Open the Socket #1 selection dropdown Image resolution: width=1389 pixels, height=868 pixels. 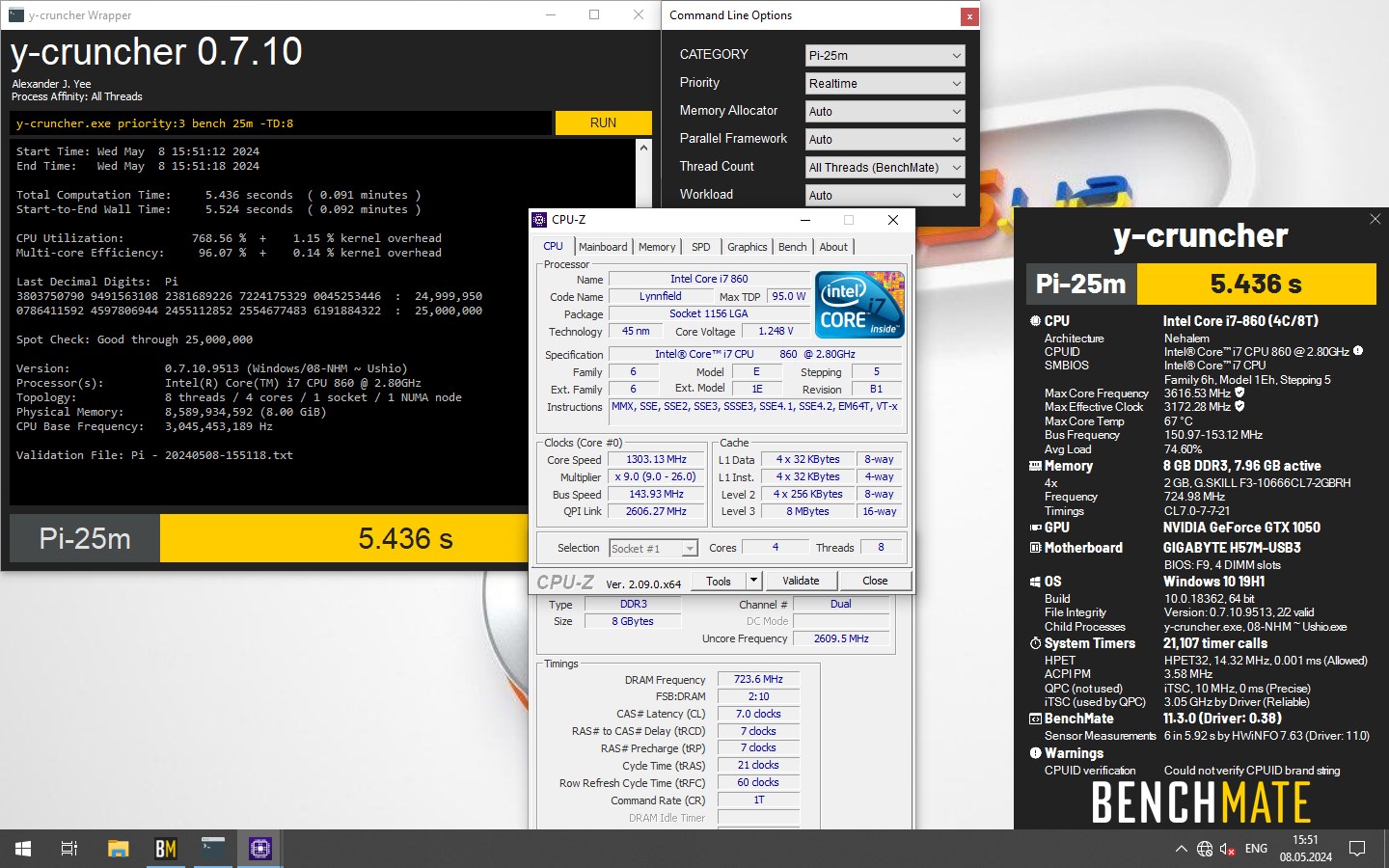pyautogui.click(x=653, y=548)
